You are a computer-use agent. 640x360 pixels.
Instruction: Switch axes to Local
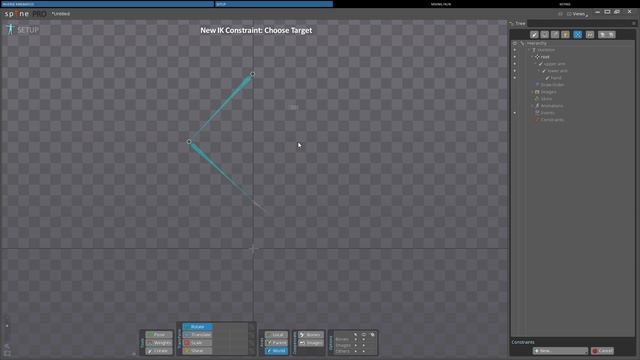(276, 335)
